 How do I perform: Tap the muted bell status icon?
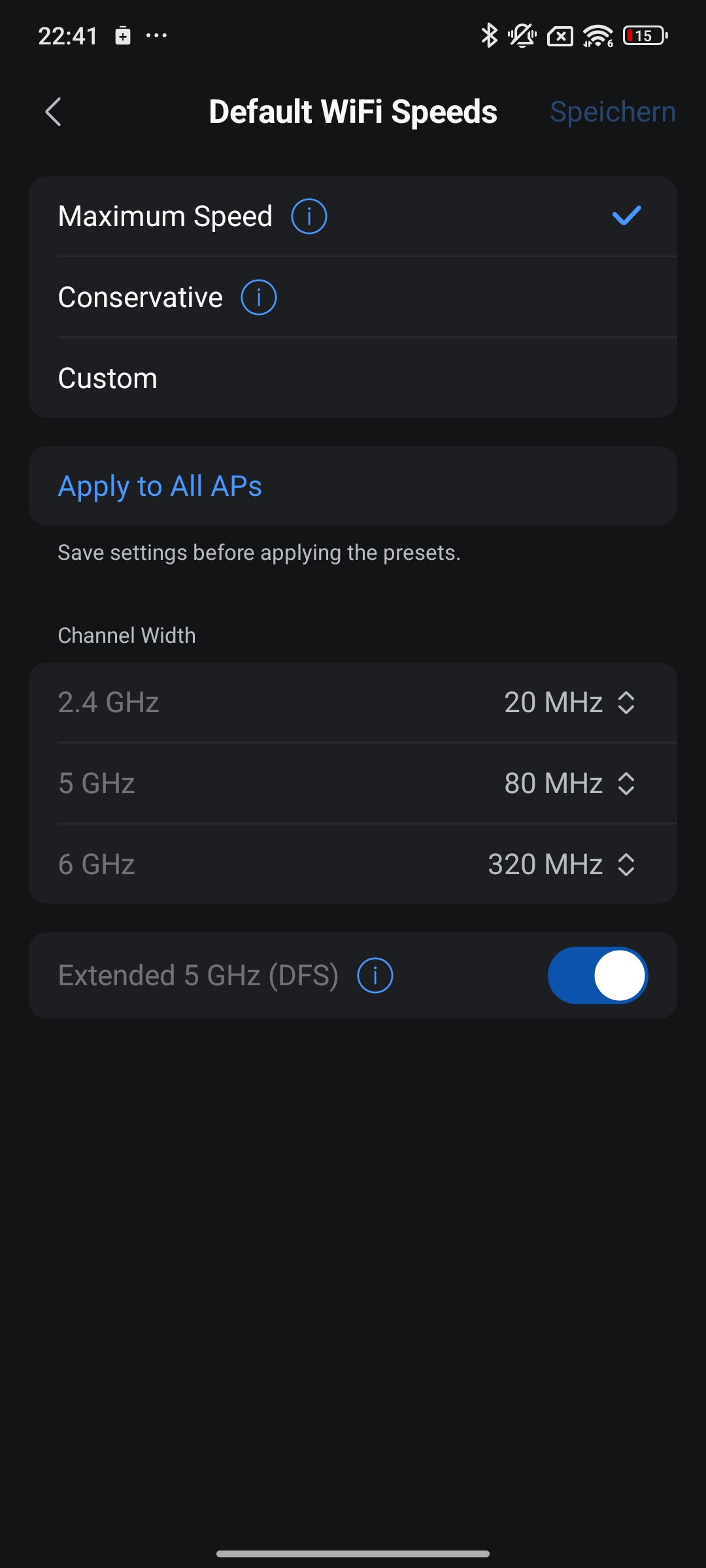[x=522, y=35]
